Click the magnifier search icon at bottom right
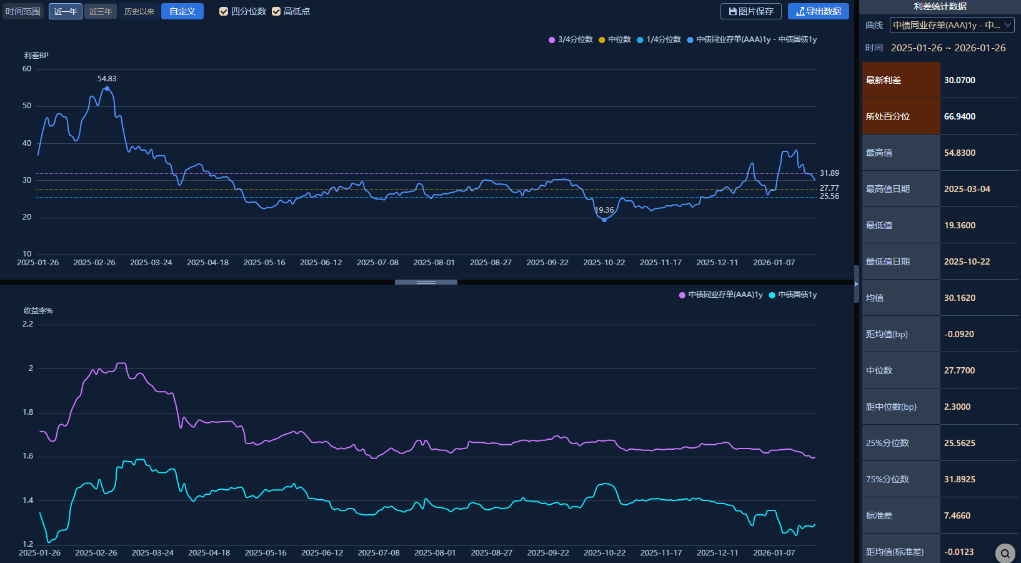The height and width of the screenshot is (563, 1021). (x=1006, y=552)
